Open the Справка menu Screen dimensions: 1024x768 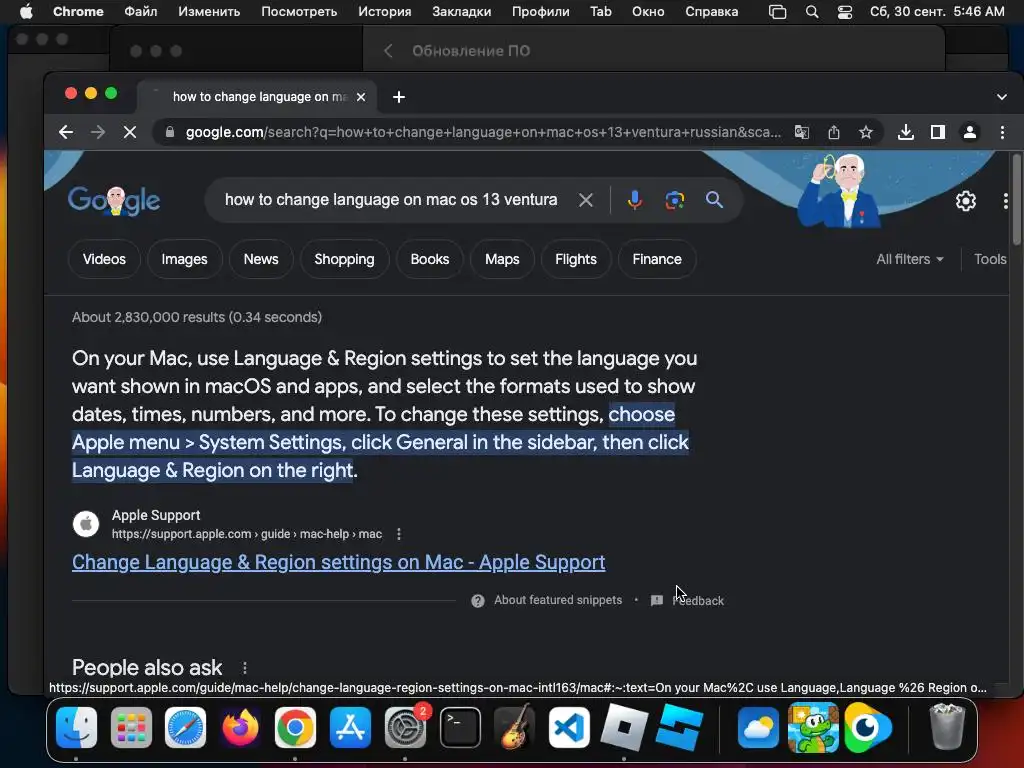click(x=711, y=12)
